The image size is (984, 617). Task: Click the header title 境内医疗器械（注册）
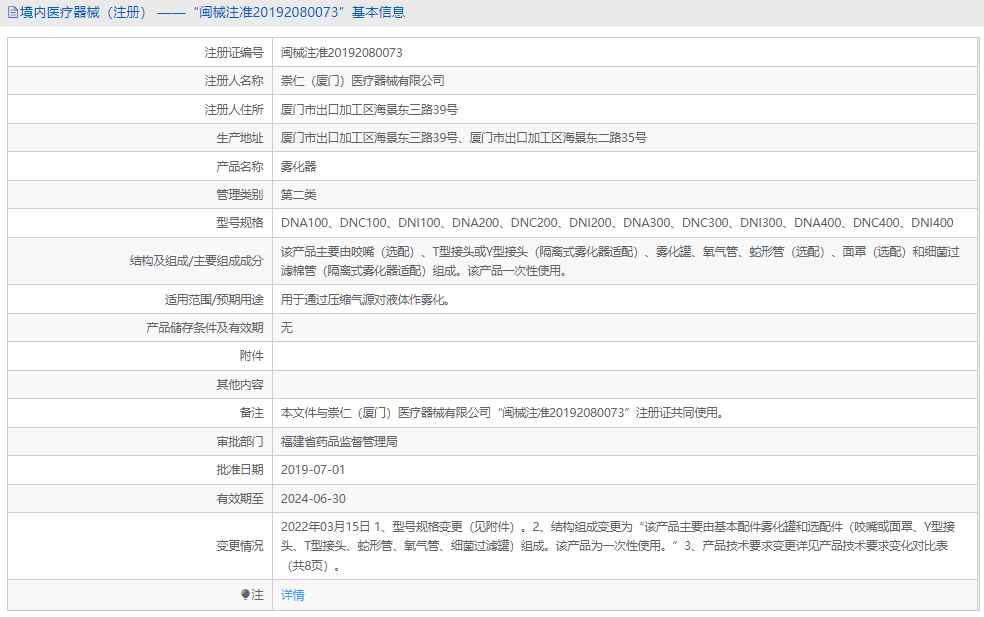click(x=85, y=13)
